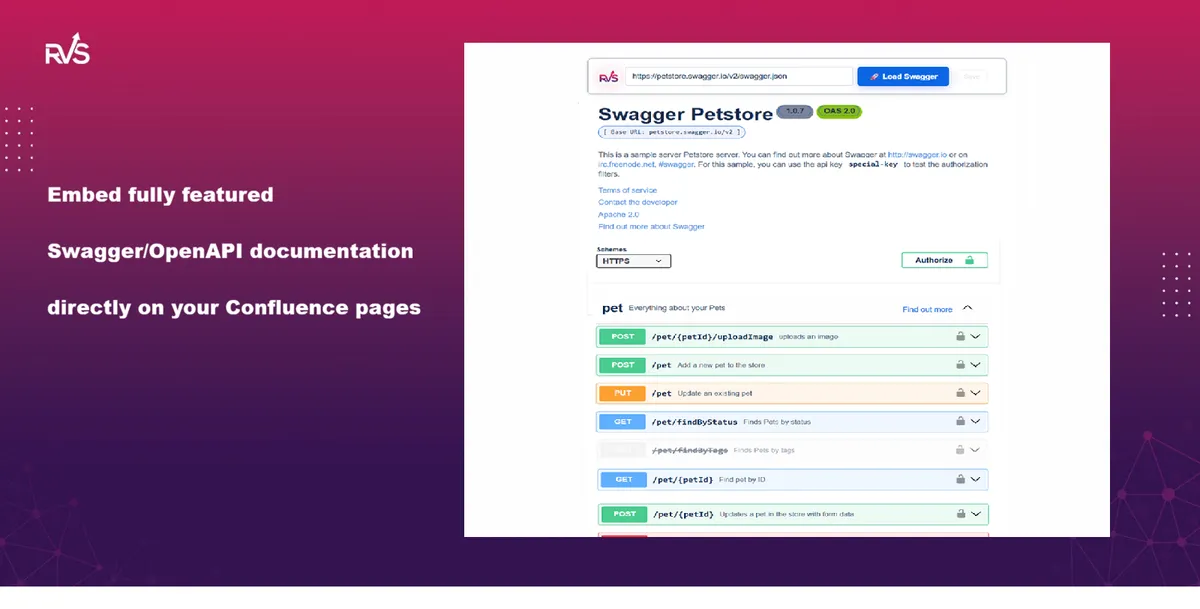Click the POST badge on the uploadImage row
This screenshot has width=1200, height=609.
[x=623, y=336]
